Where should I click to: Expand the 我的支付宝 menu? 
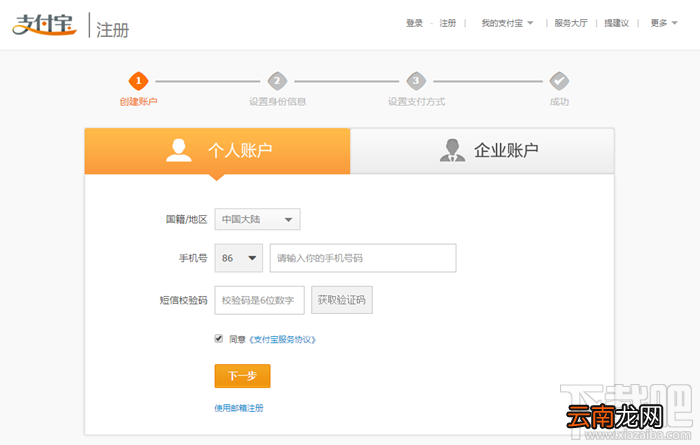(x=507, y=23)
